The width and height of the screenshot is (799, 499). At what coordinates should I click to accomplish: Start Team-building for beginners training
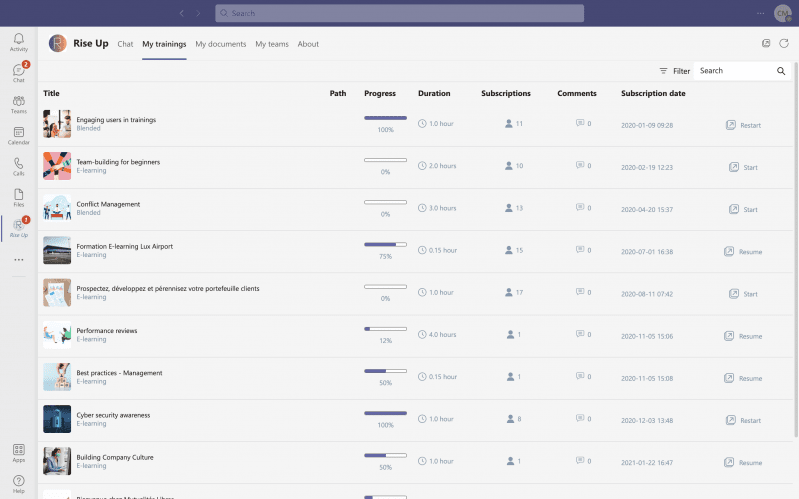[743, 167]
